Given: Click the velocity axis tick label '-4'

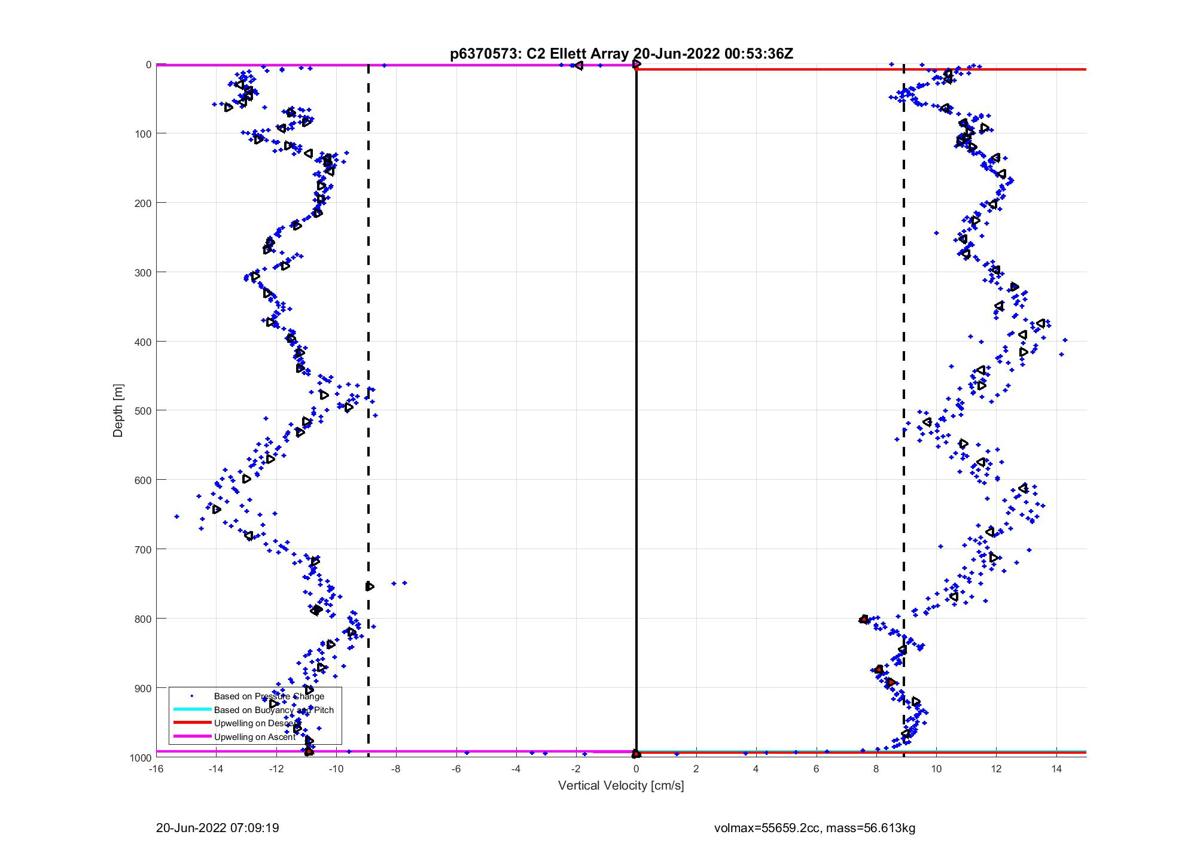Looking at the screenshot, I should point(516,769).
